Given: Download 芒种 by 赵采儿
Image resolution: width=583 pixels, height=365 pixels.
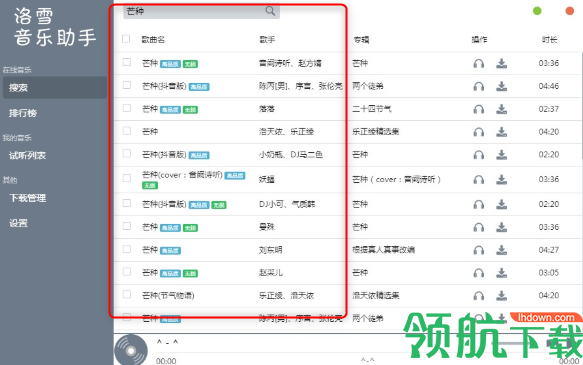Looking at the screenshot, I should tap(502, 273).
